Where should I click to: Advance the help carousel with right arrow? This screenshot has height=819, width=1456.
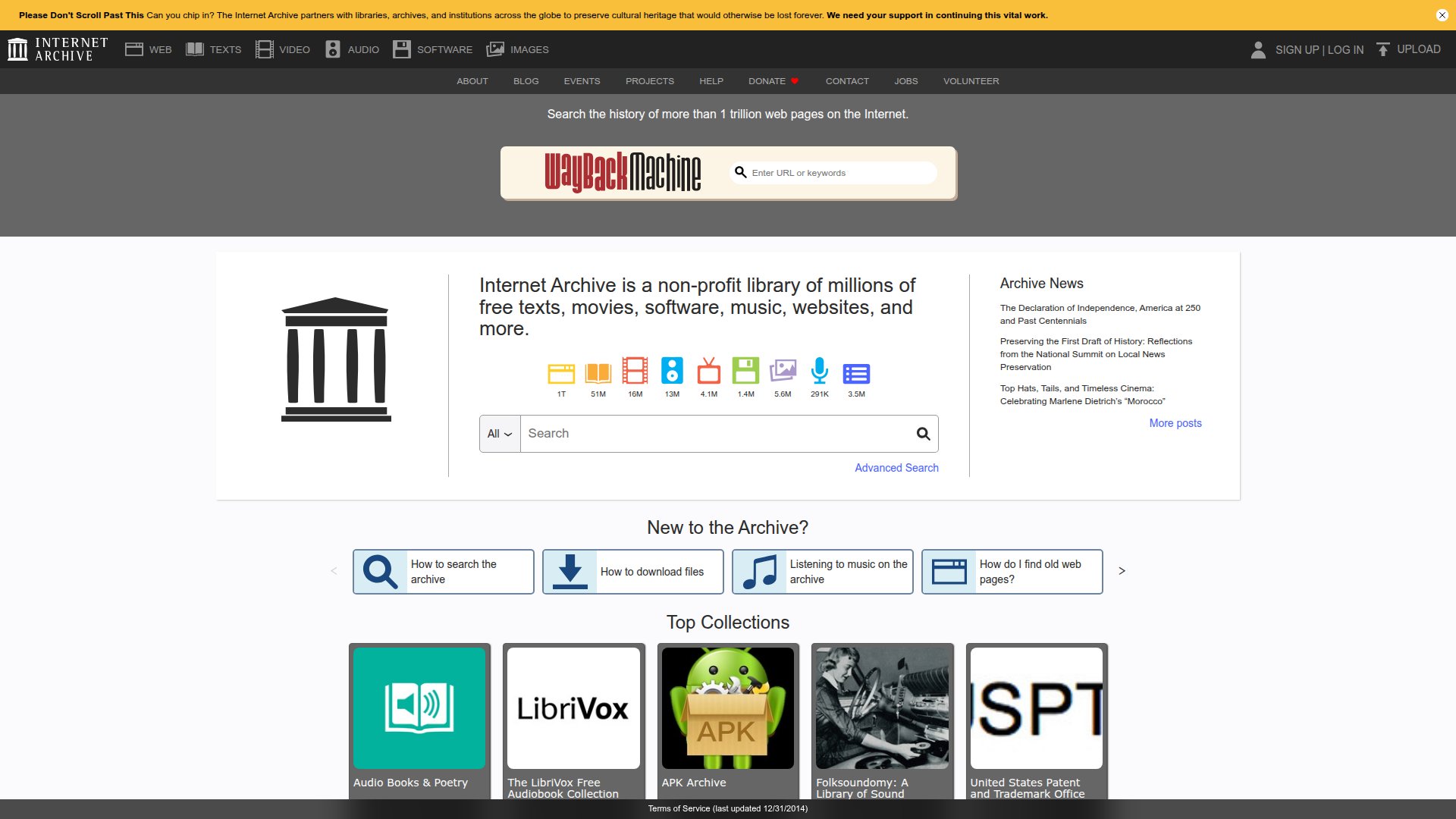tap(1122, 571)
